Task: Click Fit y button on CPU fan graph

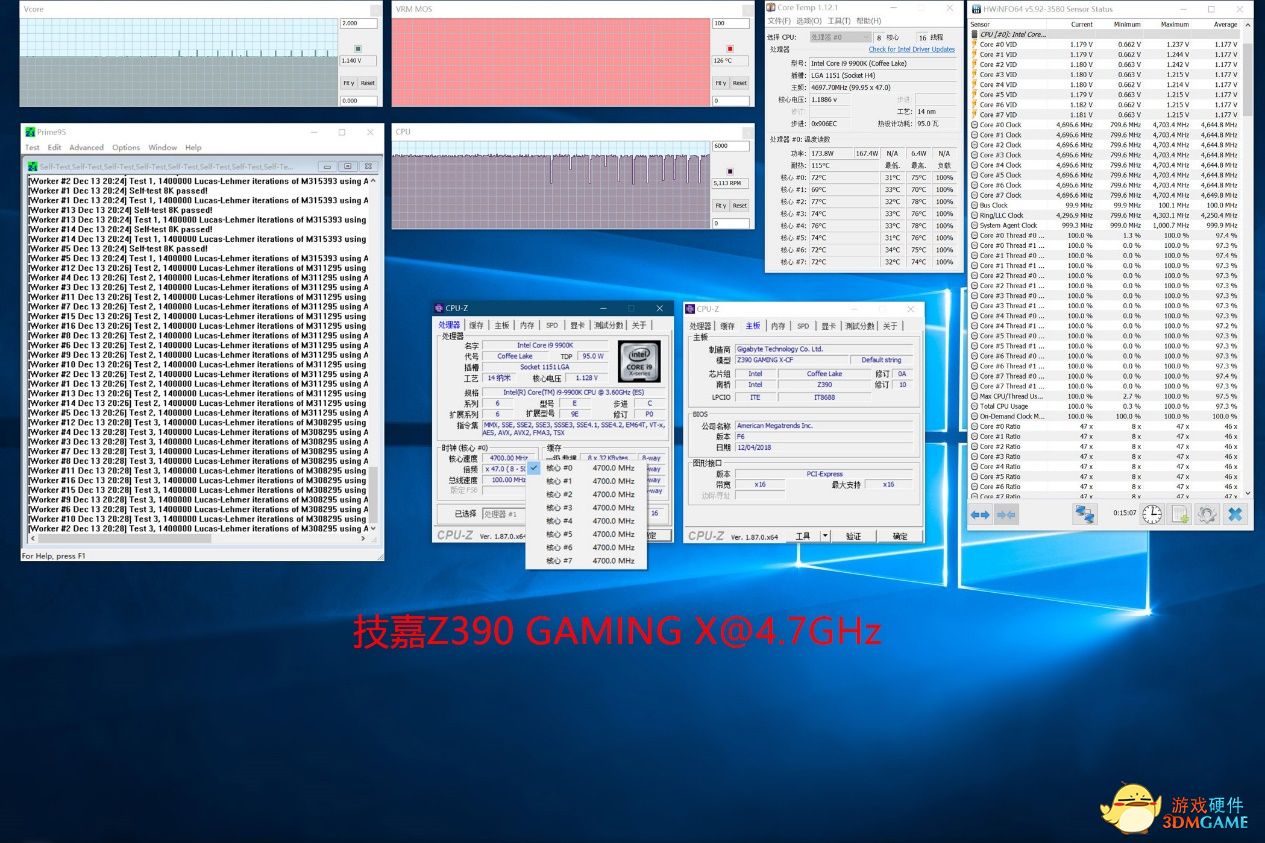Action: [720, 205]
